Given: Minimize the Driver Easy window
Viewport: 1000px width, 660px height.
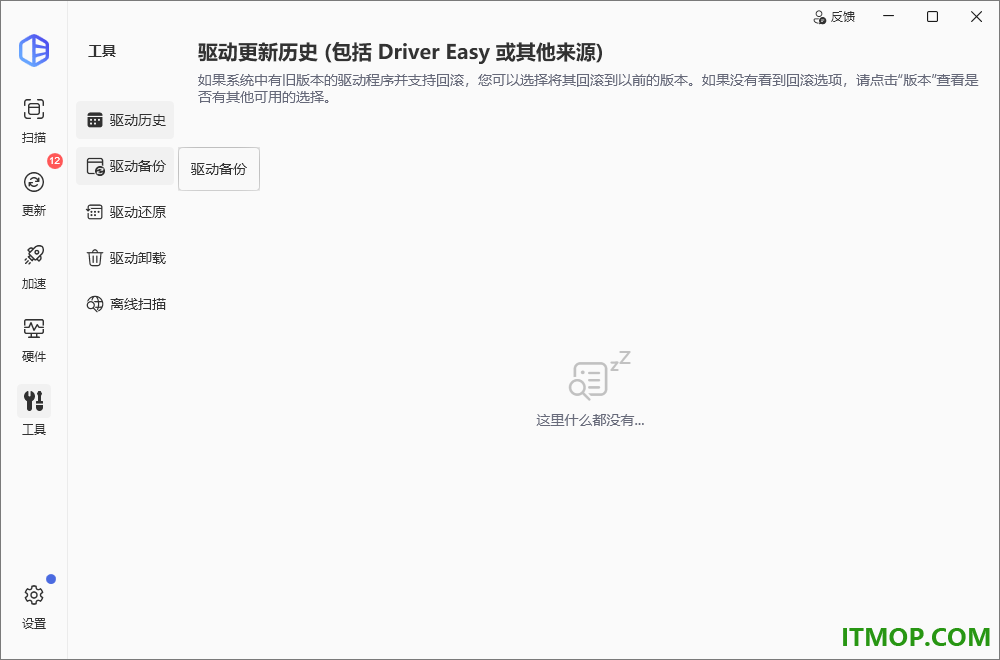Looking at the screenshot, I should 888,17.
